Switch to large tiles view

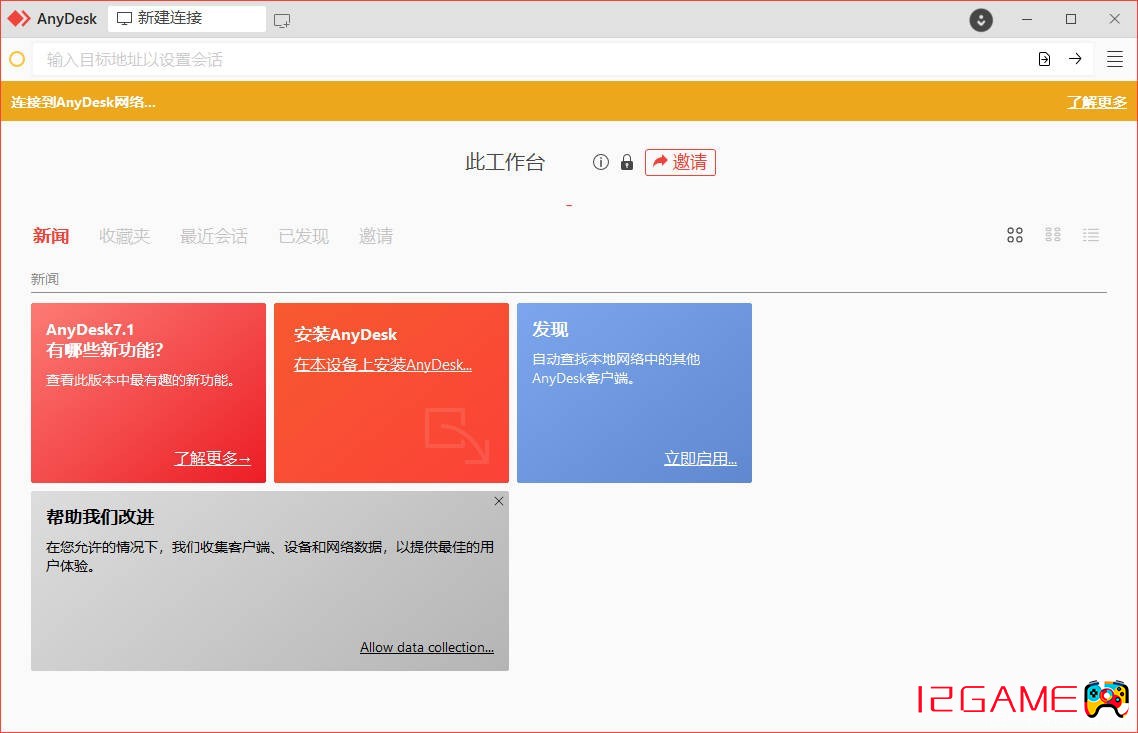[1015, 235]
